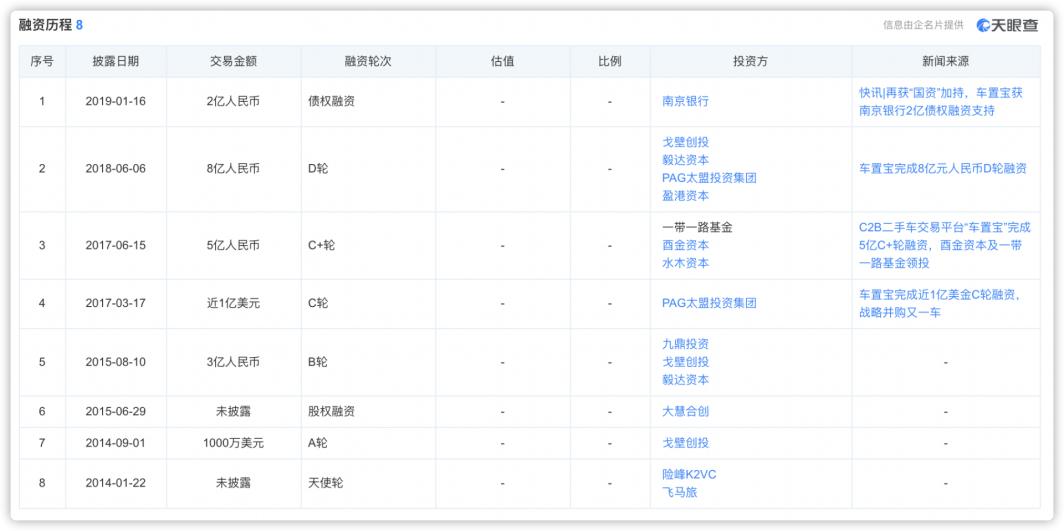Select 未披露 amount in 股权融资 row

(233, 411)
